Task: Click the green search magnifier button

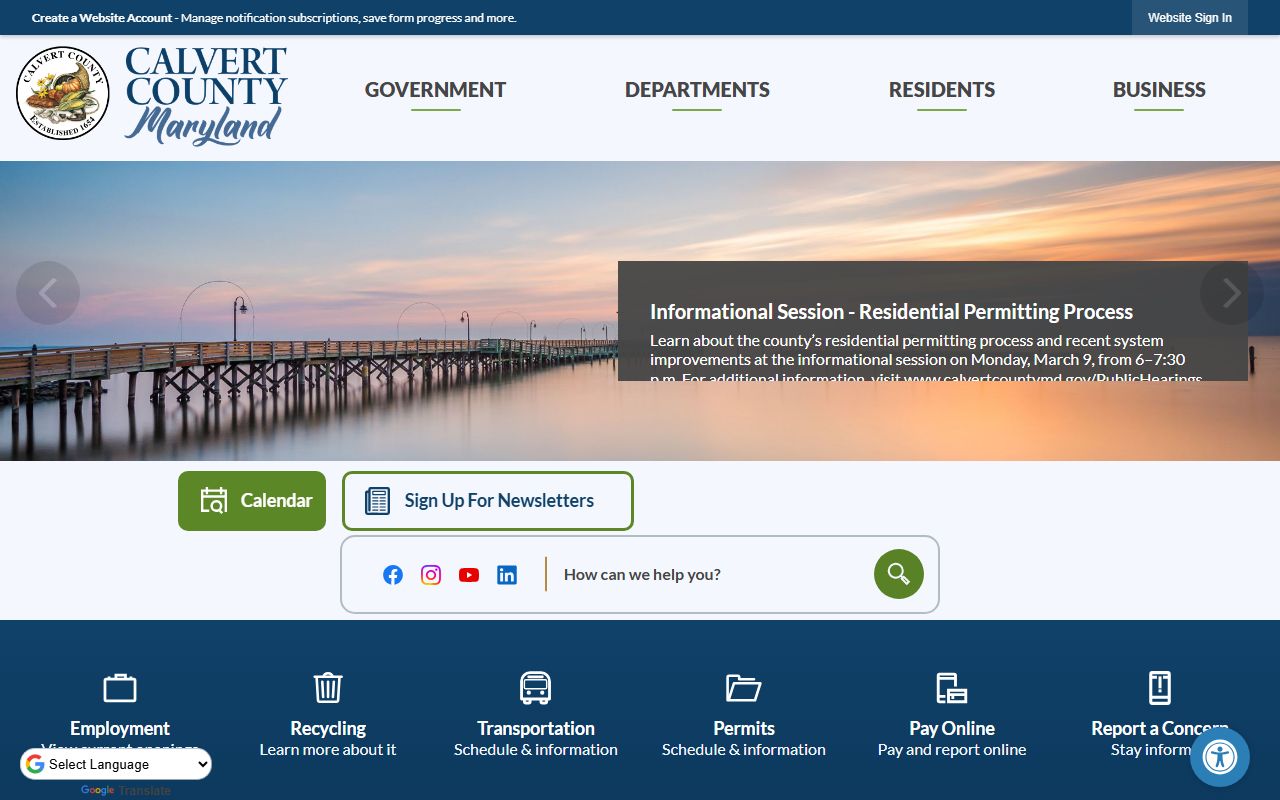Action: (899, 574)
